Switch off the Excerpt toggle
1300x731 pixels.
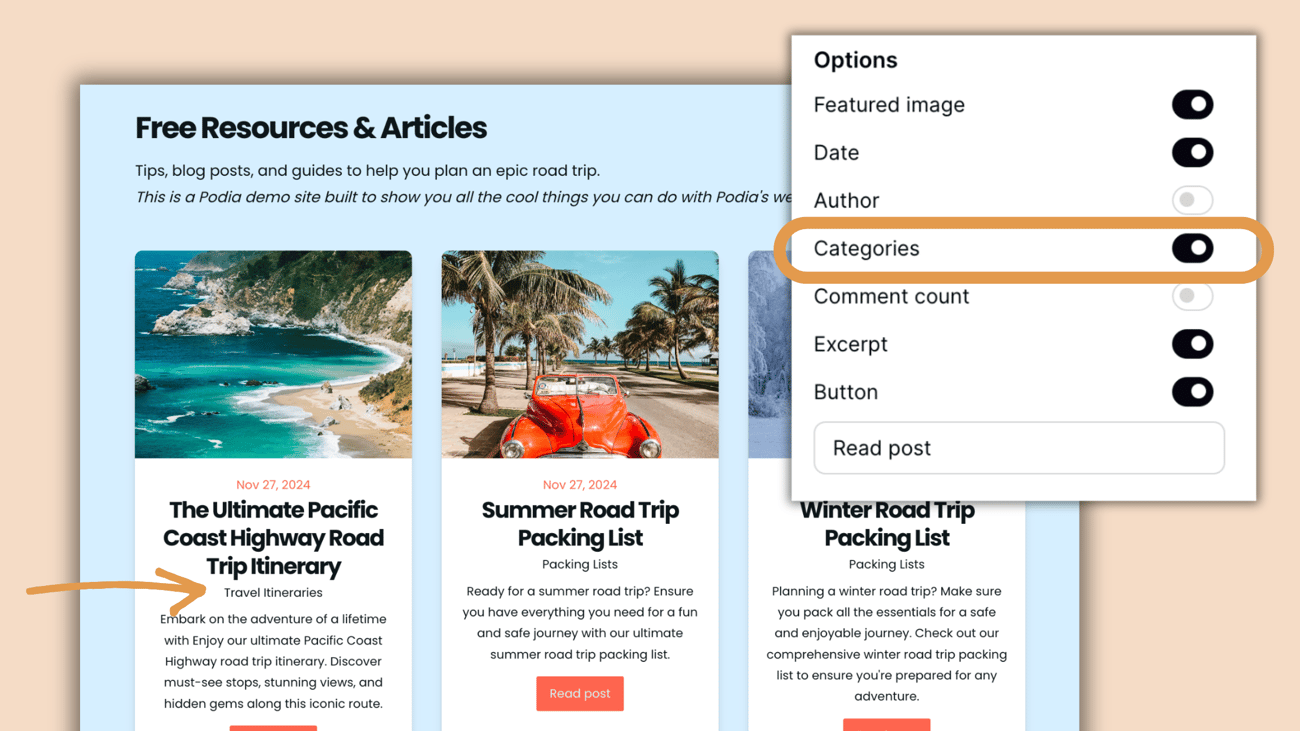(x=1192, y=344)
